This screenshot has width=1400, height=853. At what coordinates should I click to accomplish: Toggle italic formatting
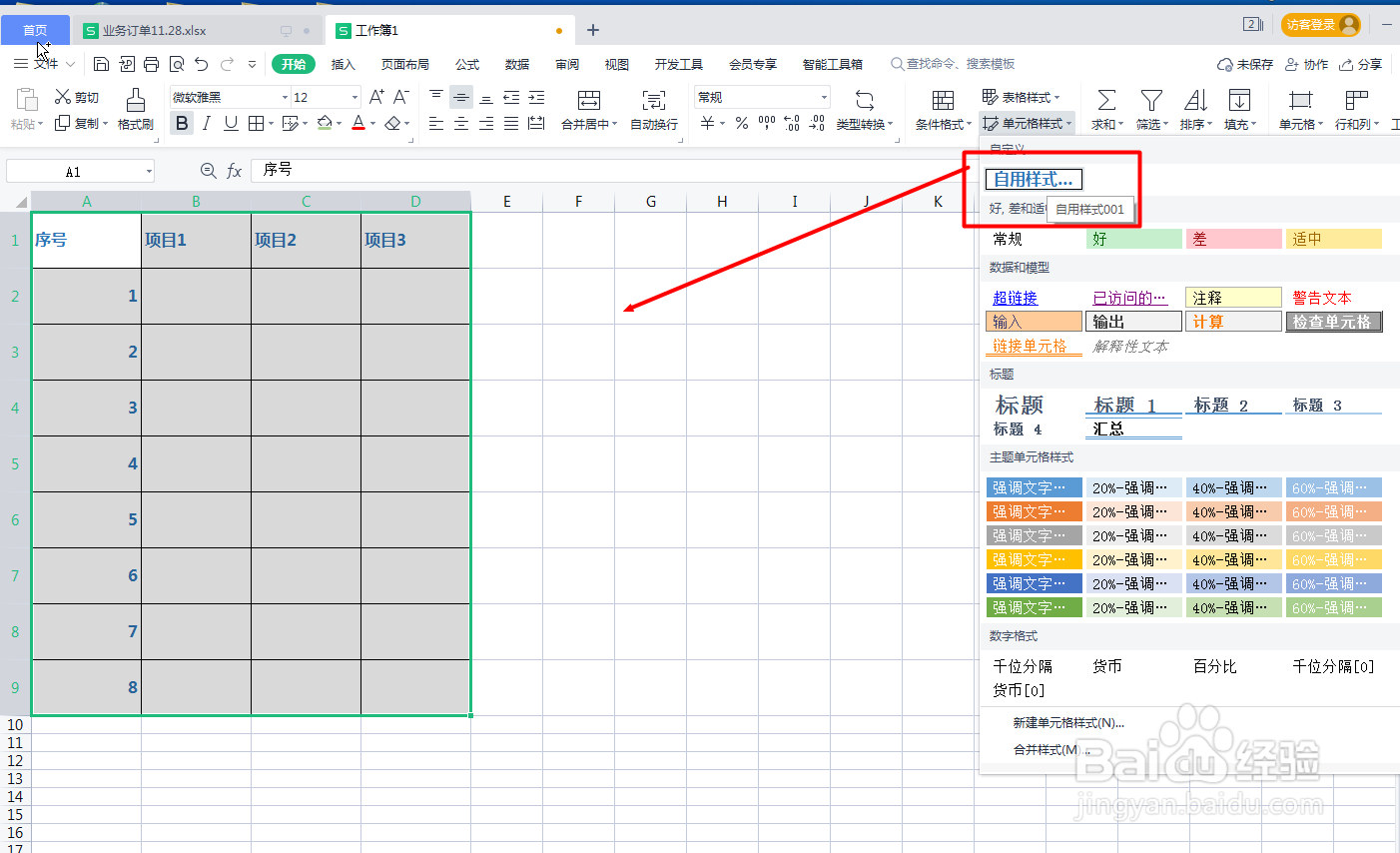pyautogui.click(x=205, y=123)
